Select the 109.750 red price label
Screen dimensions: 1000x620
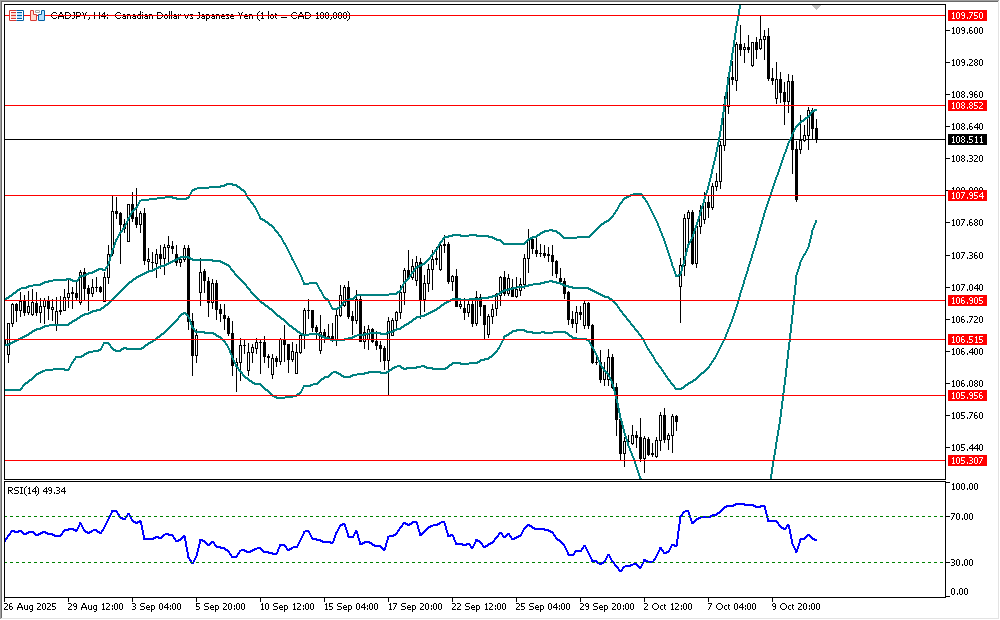click(x=965, y=16)
